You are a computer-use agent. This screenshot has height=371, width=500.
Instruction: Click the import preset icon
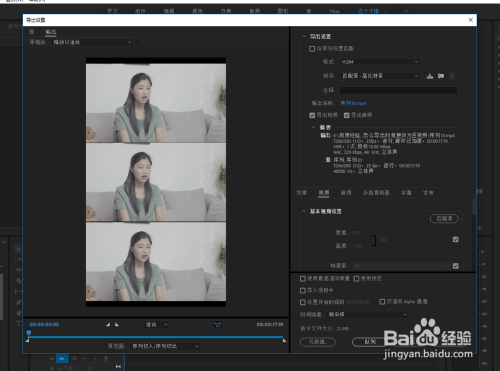[441, 76]
